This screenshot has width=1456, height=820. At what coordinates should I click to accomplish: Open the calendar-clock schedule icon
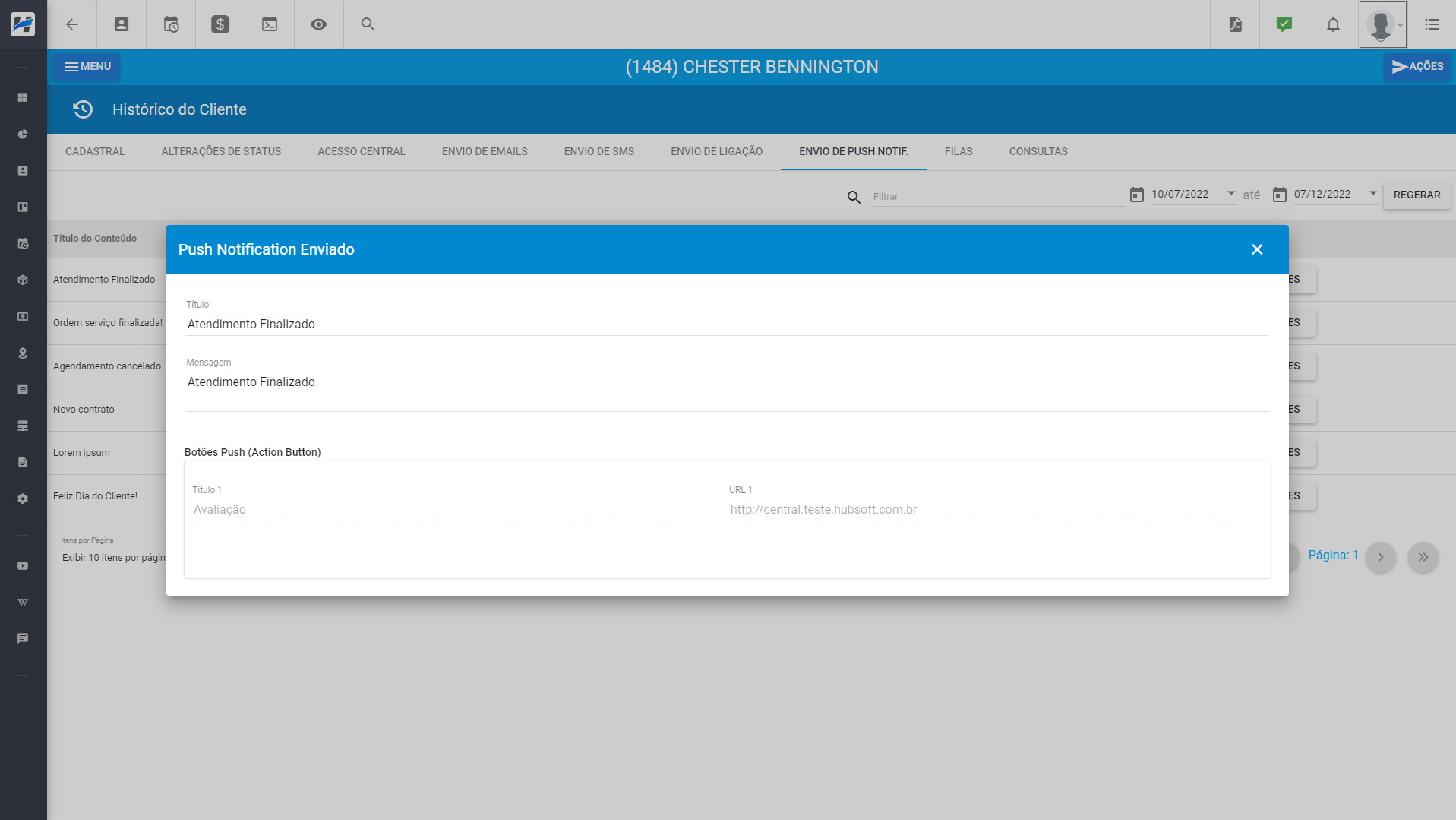(171, 24)
